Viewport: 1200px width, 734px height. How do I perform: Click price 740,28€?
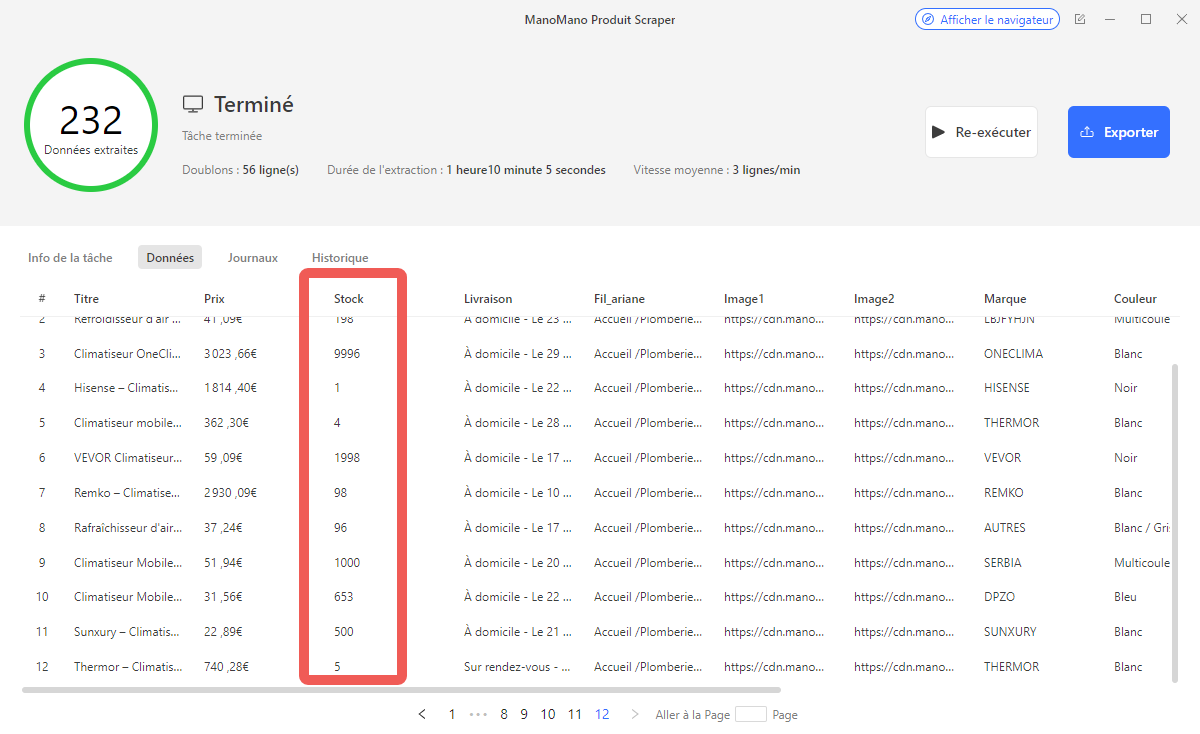(x=227, y=667)
